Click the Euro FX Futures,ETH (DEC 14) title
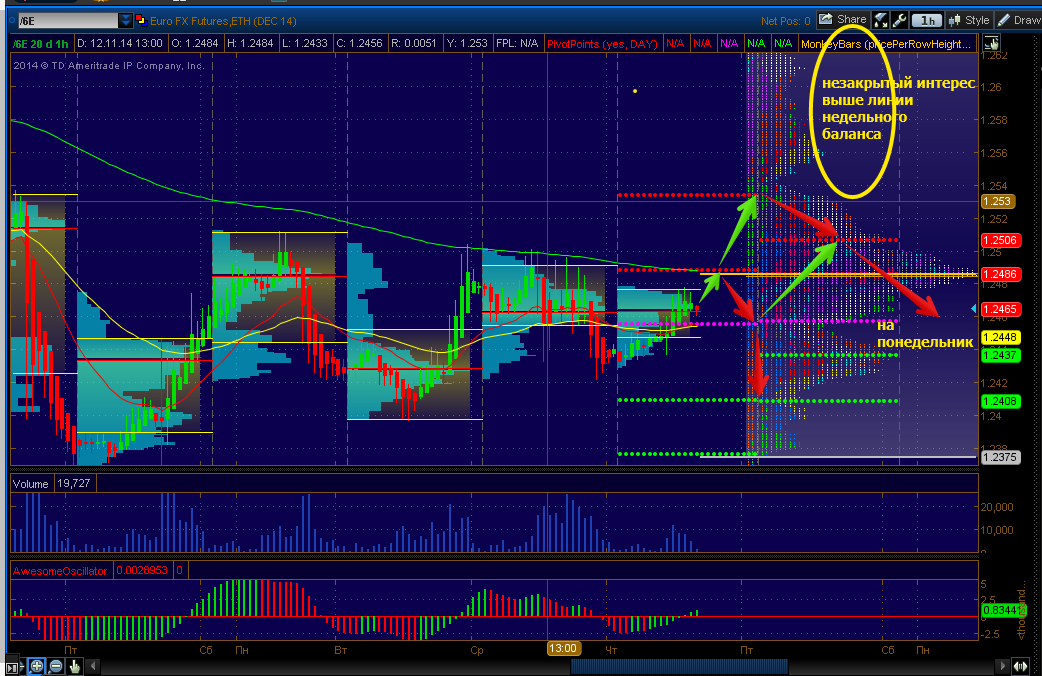 [x=223, y=21]
